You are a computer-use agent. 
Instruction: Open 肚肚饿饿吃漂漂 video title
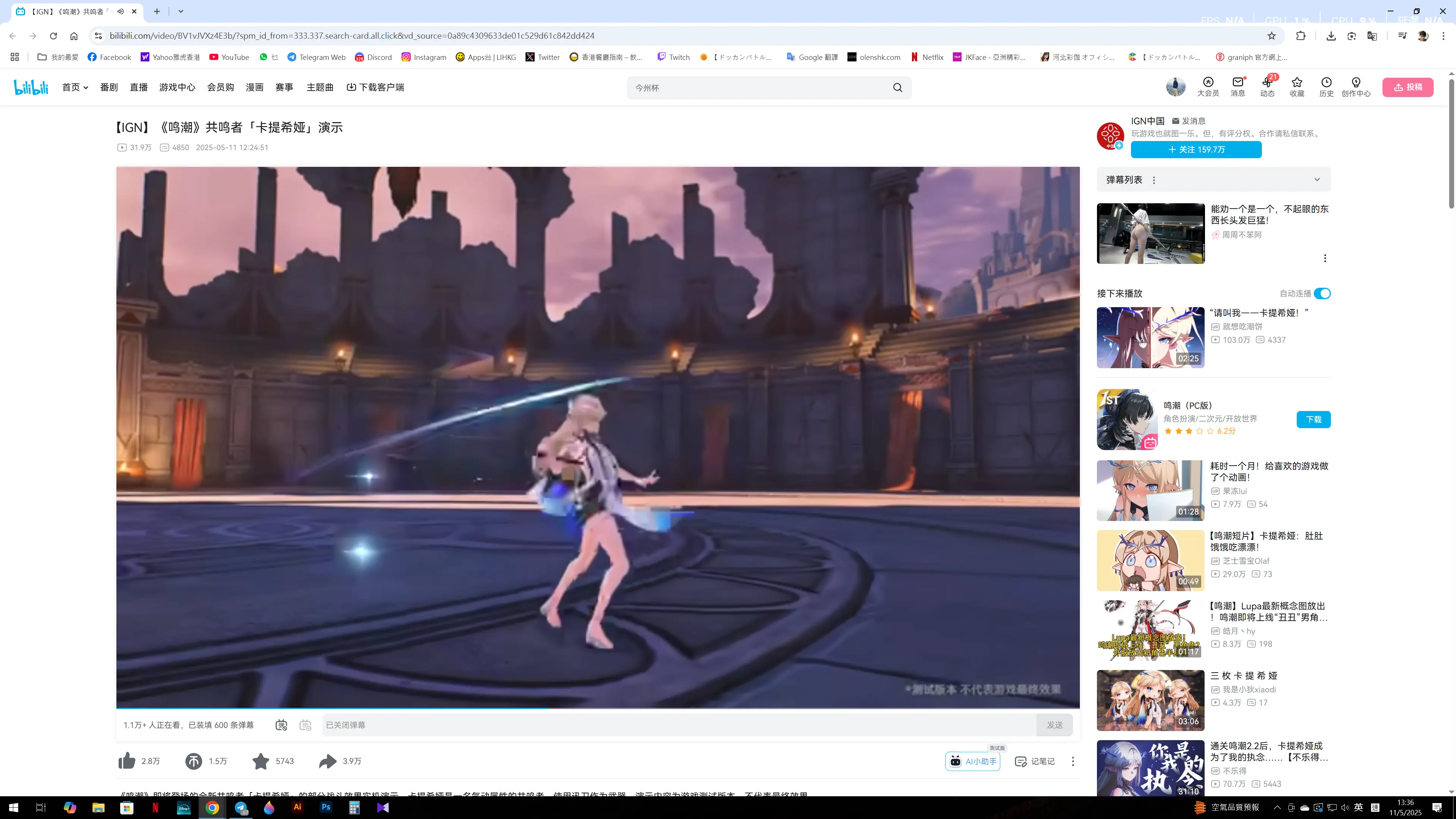tap(1266, 541)
